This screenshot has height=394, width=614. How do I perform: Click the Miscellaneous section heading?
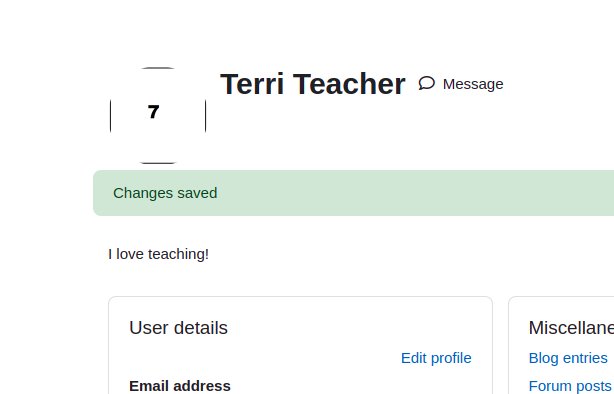coord(571,328)
